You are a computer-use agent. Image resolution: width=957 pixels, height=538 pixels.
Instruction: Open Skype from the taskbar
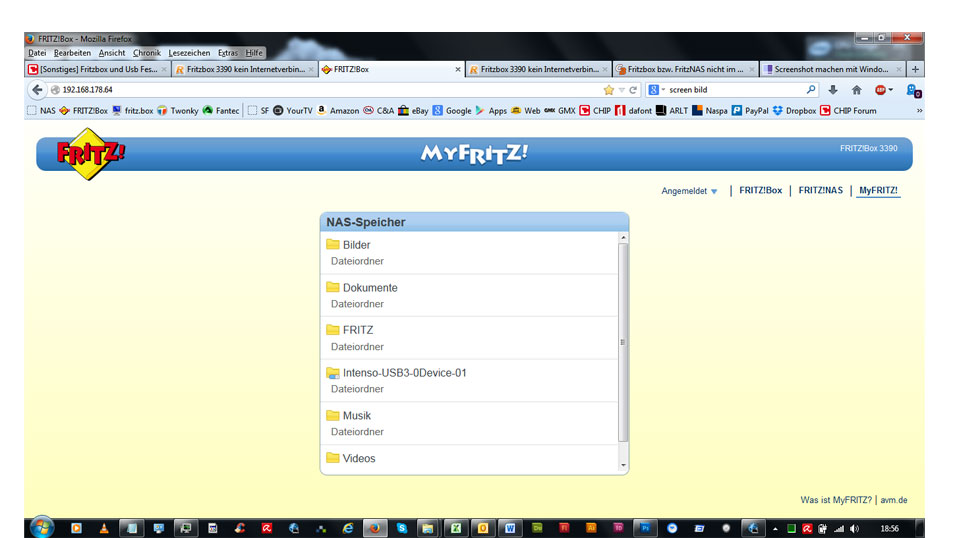pyautogui.click(x=402, y=529)
